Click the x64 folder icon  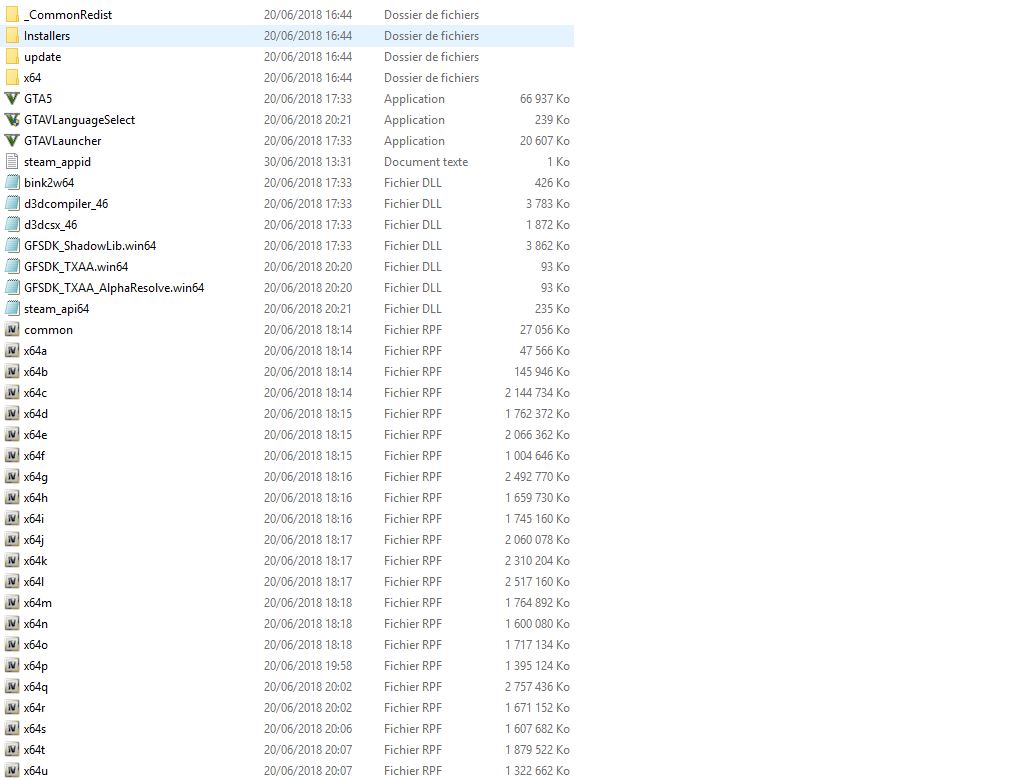tap(12, 78)
